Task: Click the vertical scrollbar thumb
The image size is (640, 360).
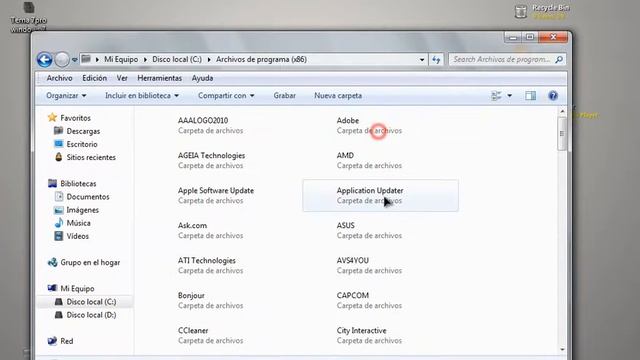Action: coord(562,134)
